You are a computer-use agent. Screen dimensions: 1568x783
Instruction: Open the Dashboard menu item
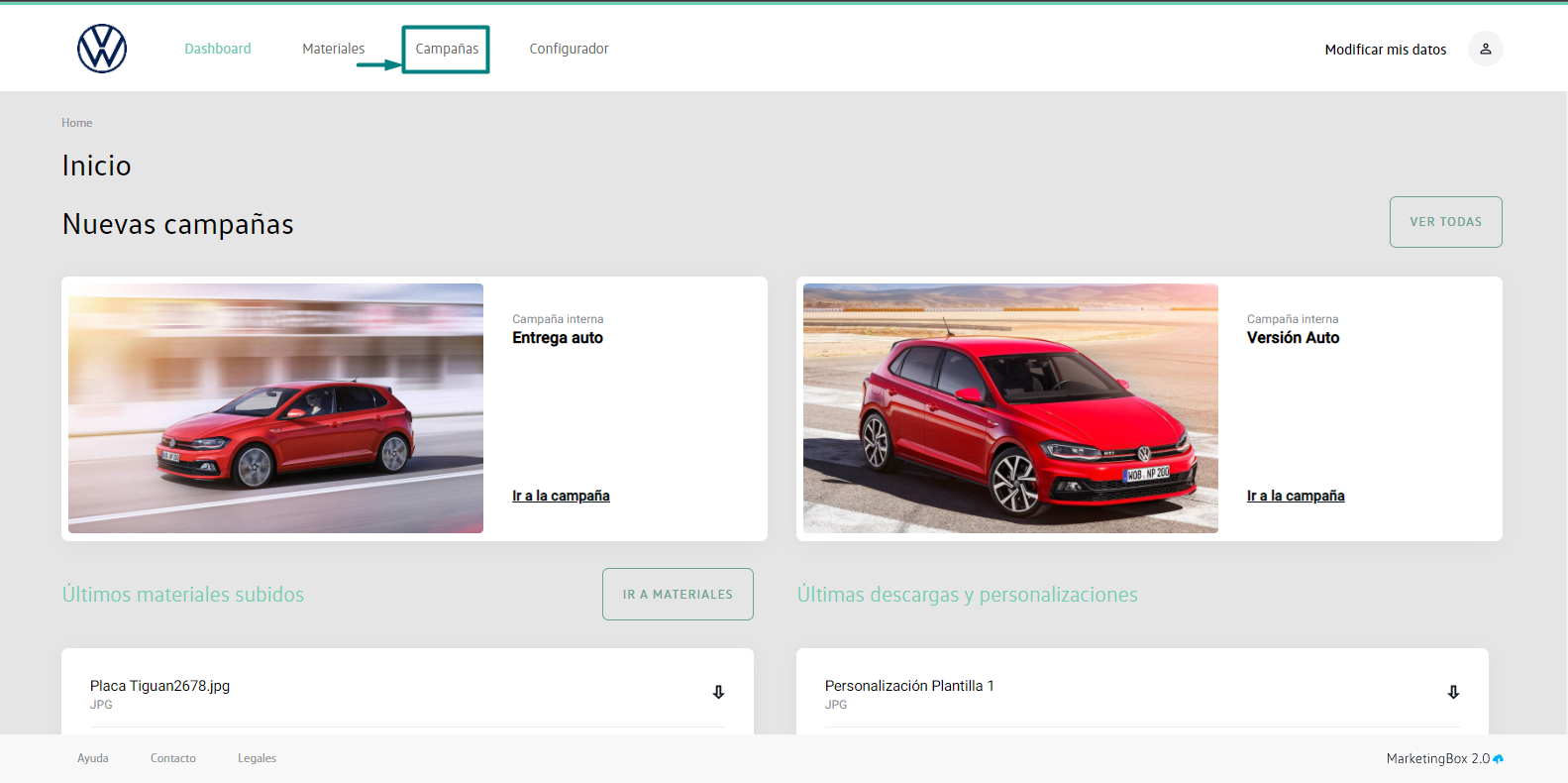click(218, 49)
